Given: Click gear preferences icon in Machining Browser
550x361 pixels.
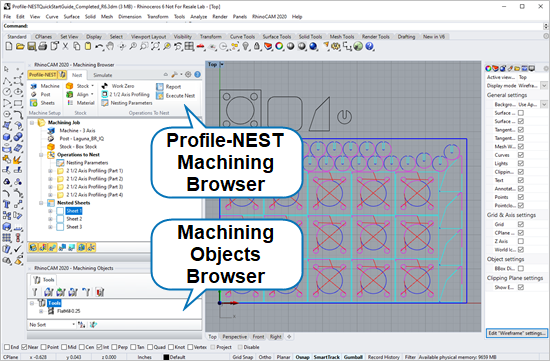Looking at the screenshot, I should point(188,74).
